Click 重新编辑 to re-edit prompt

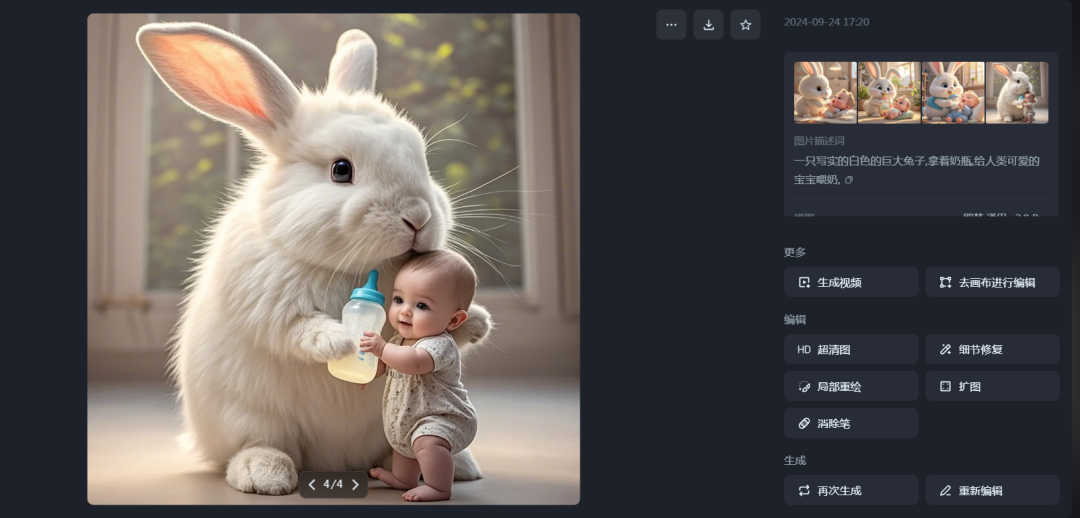(993, 490)
